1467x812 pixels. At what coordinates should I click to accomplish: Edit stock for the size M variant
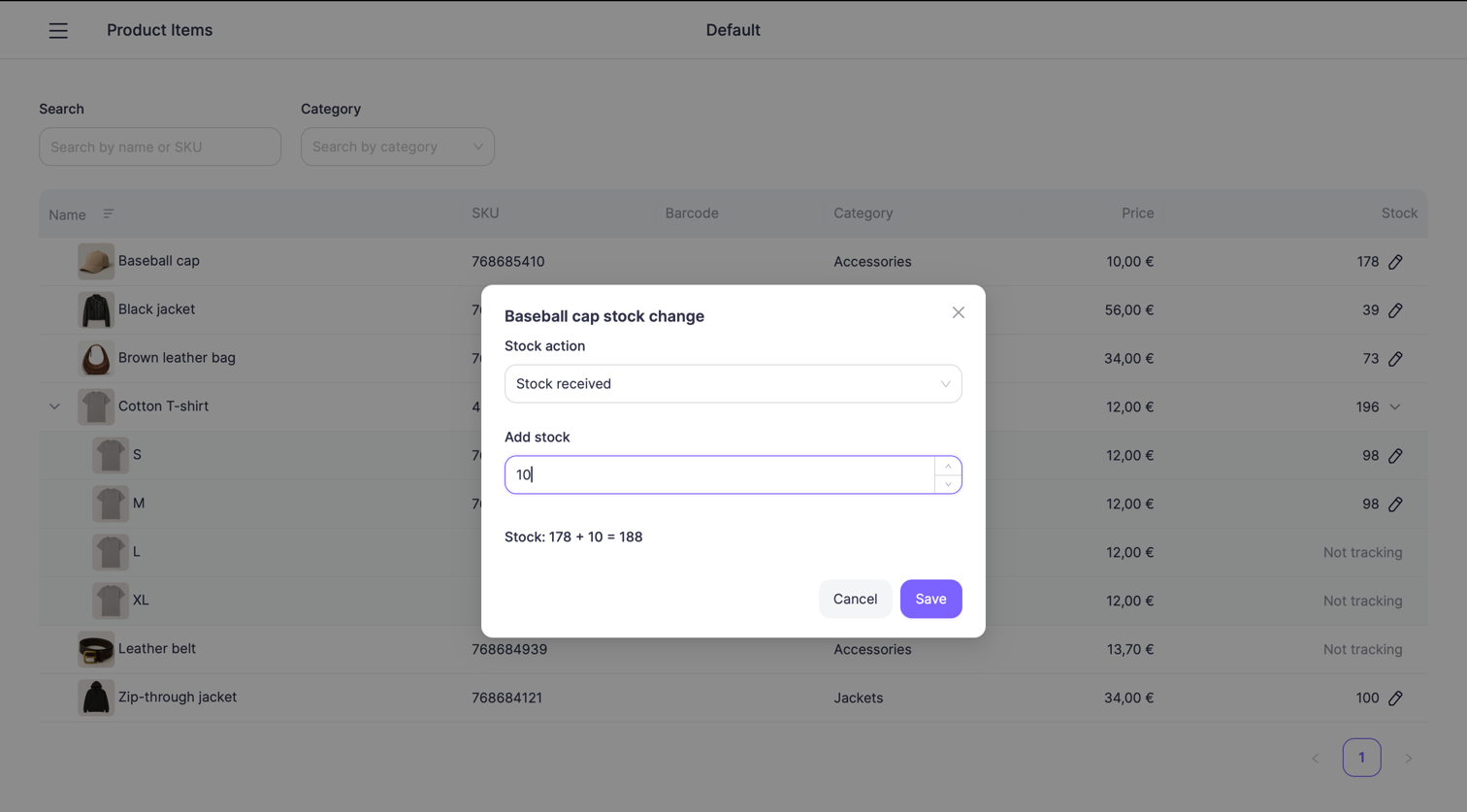point(1396,503)
